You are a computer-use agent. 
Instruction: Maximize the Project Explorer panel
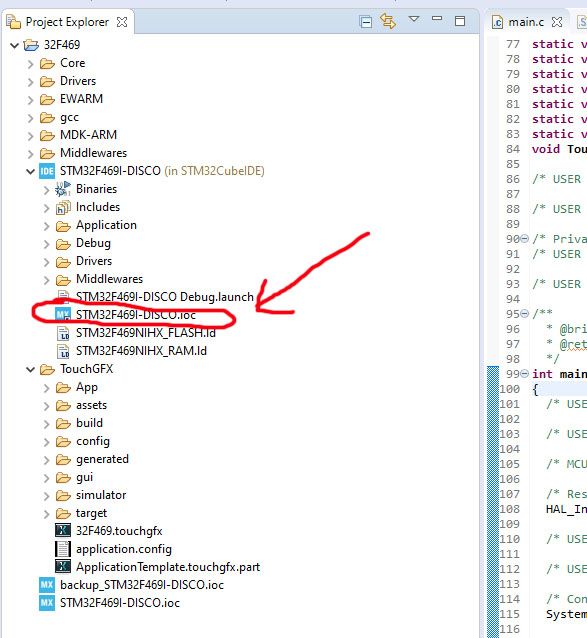pyautogui.click(x=460, y=21)
